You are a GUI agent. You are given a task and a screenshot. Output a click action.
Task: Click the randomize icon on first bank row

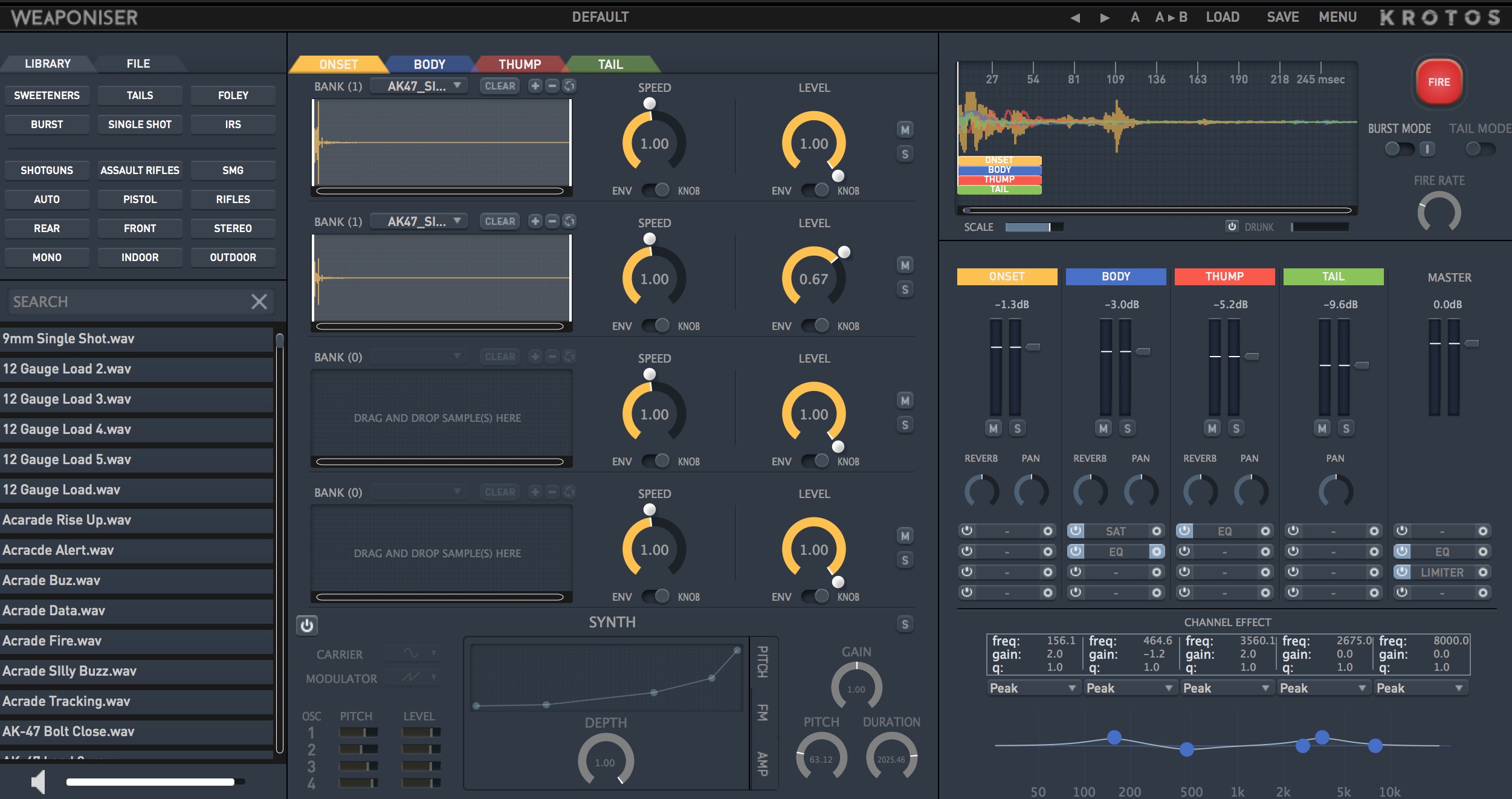(x=569, y=86)
